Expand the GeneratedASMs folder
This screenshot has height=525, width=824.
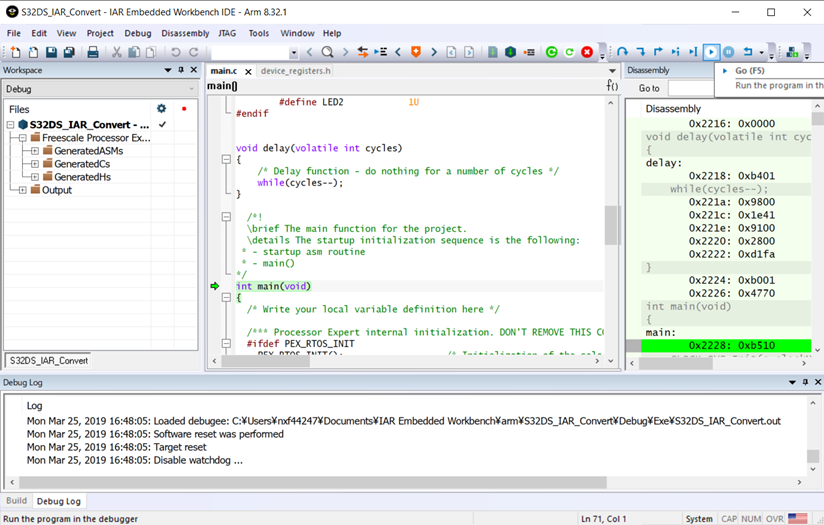coord(35,151)
